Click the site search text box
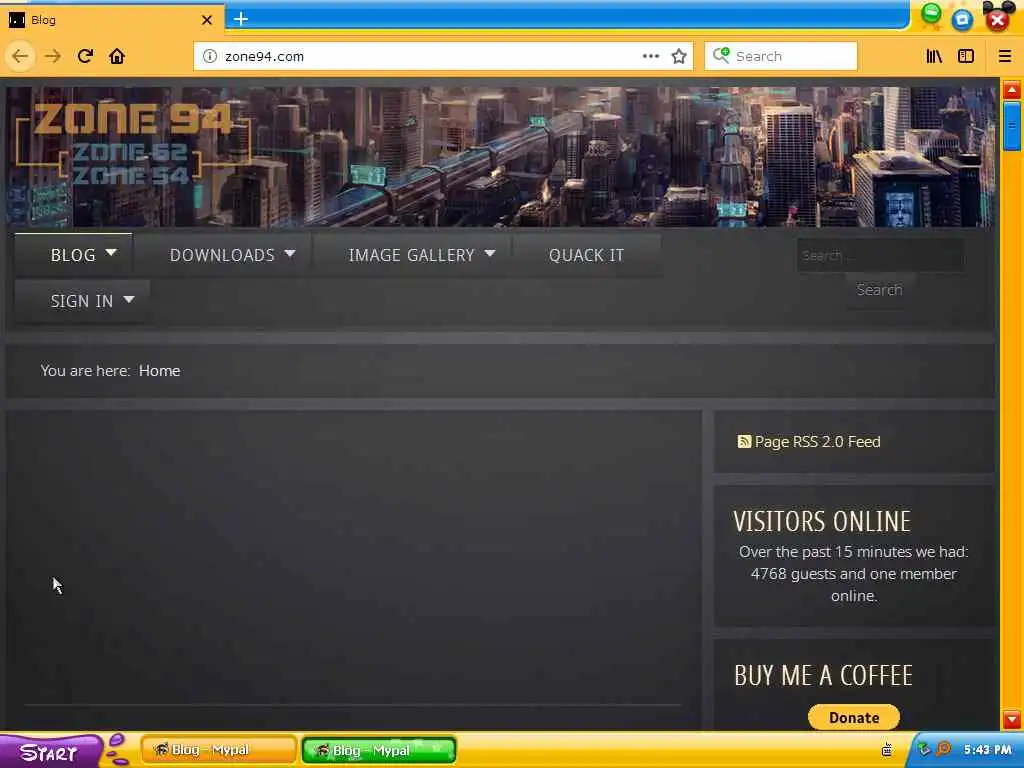The image size is (1024, 768). (x=880, y=255)
